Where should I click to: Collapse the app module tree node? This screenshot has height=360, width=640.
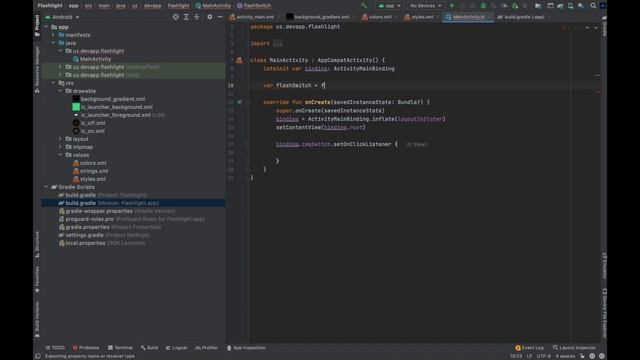pos(46,27)
